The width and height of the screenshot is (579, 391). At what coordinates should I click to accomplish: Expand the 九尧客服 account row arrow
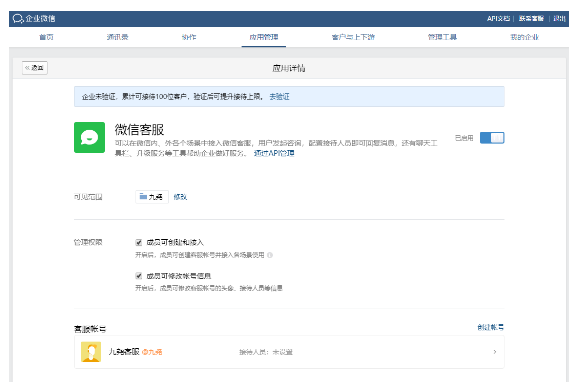pos(495,352)
